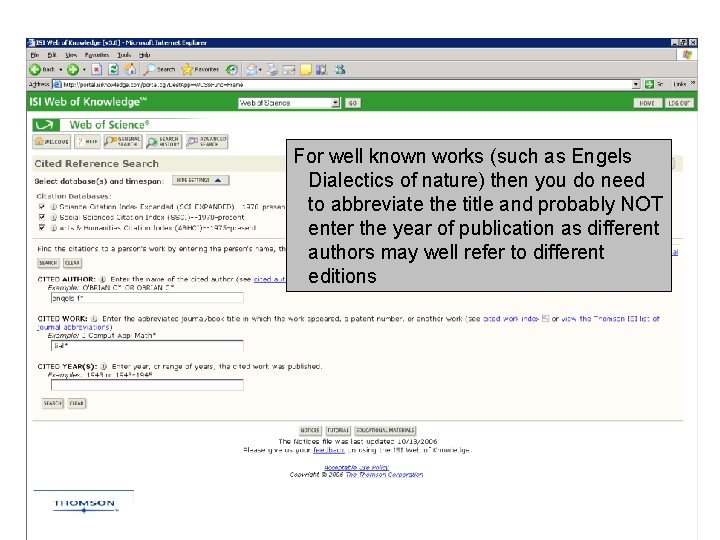
Task: Click the Research books toolbar icon
Action: coord(321,70)
